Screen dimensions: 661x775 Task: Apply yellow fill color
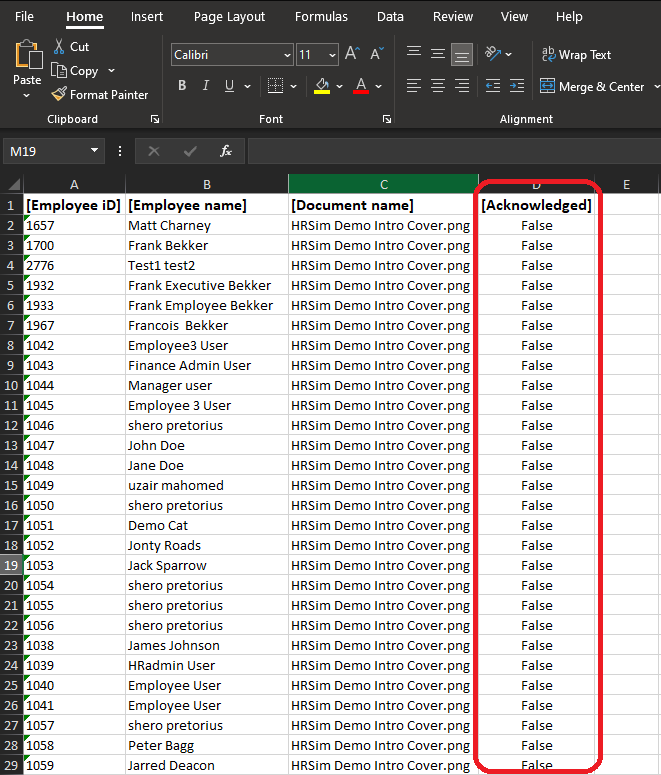point(322,86)
